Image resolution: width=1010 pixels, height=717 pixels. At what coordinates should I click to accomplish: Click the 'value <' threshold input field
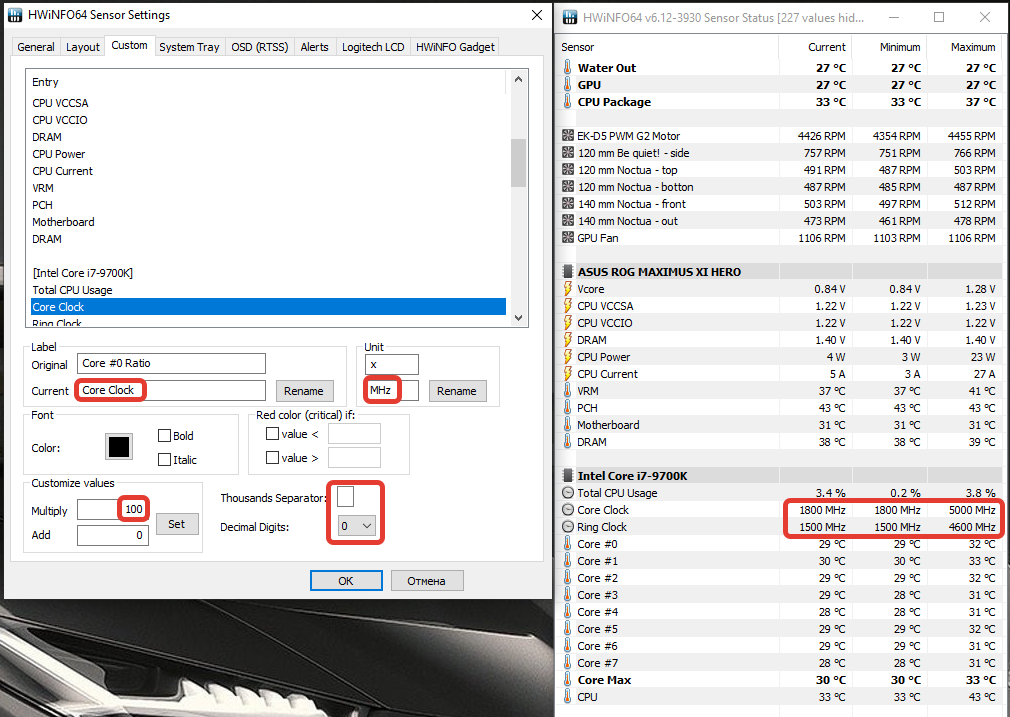point(354,434)
